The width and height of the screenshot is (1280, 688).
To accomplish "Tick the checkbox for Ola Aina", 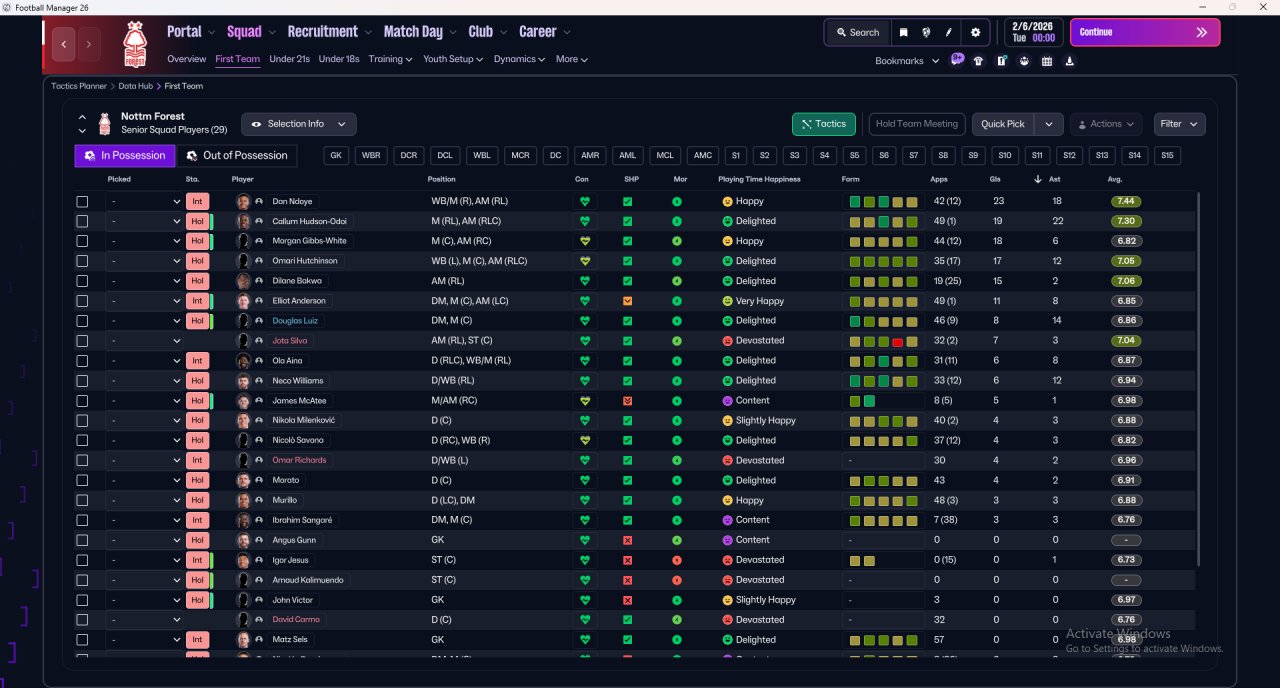I will click(82, 361).
